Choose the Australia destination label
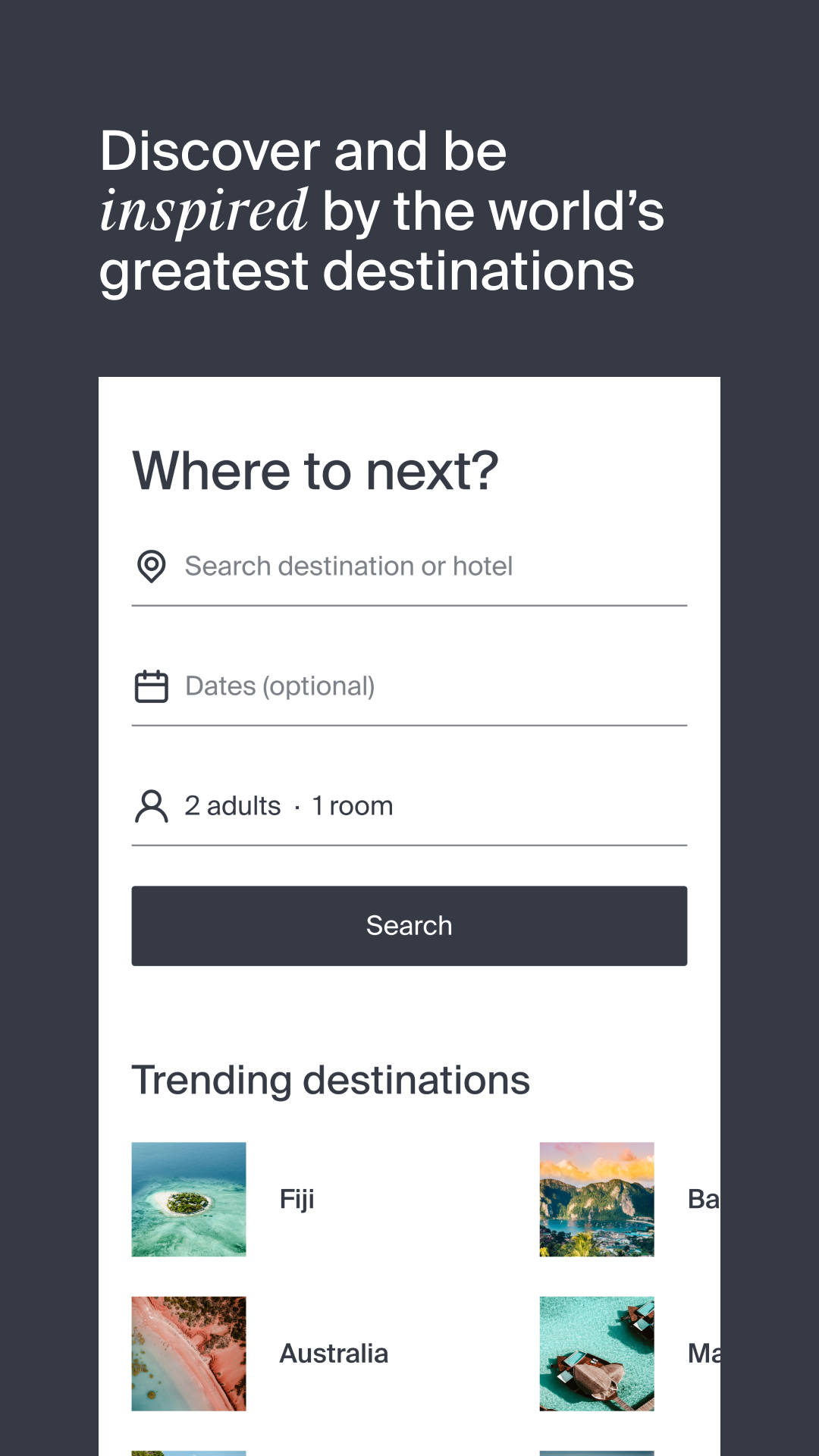This screenshot has height=1456, width=819. click(334, 1354)
